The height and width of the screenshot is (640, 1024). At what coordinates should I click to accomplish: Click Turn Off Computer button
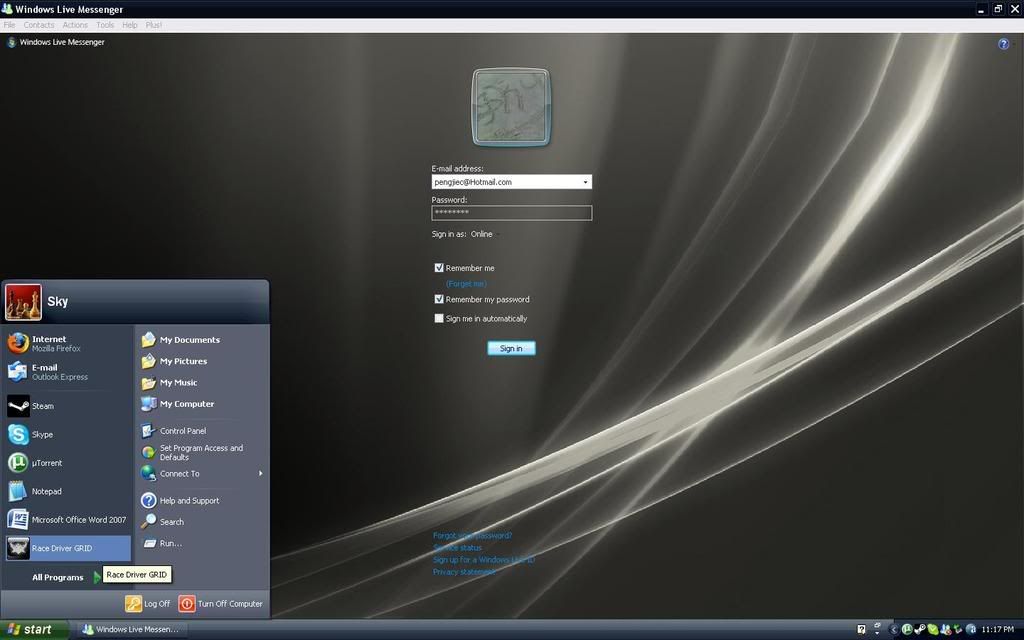[221, 604]
